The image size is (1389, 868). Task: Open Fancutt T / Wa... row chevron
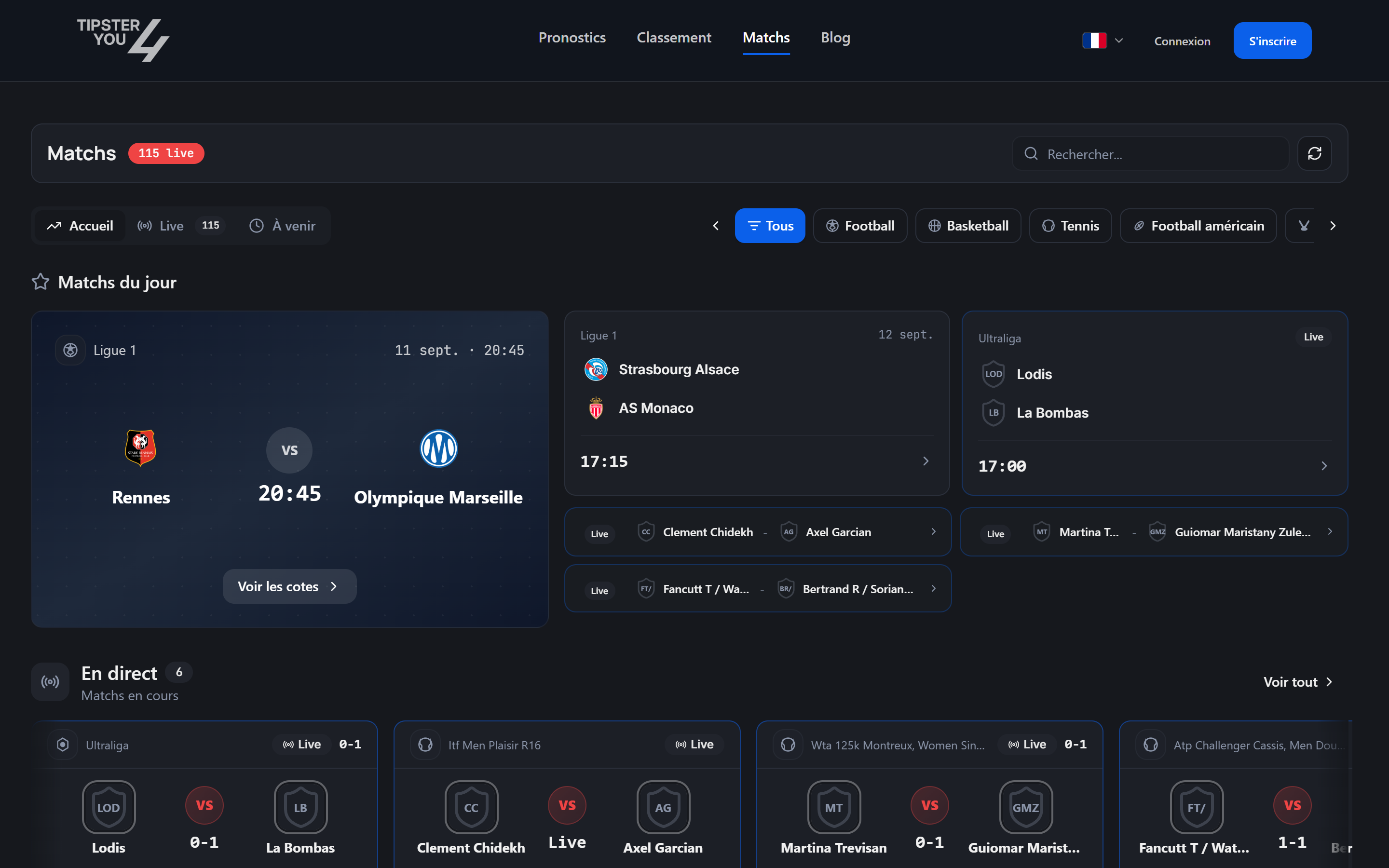click(x=933, y=588)
